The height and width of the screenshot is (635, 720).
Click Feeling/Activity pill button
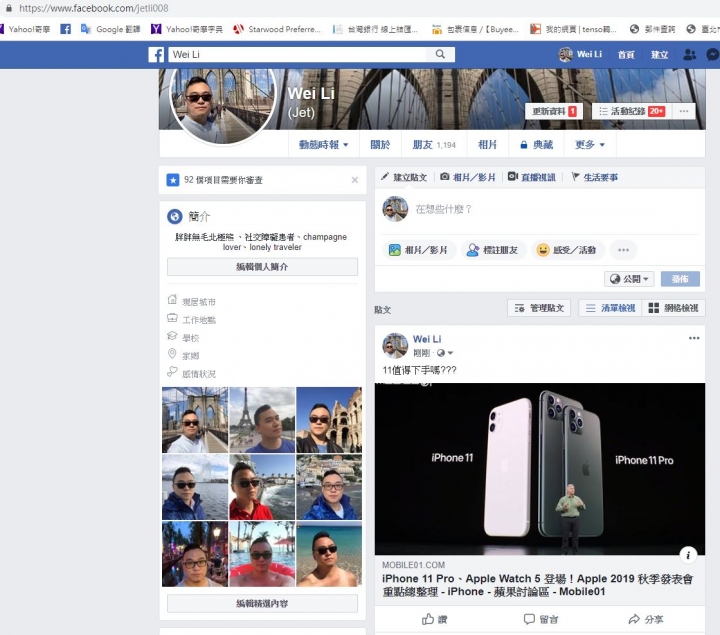tap(567, 250)
